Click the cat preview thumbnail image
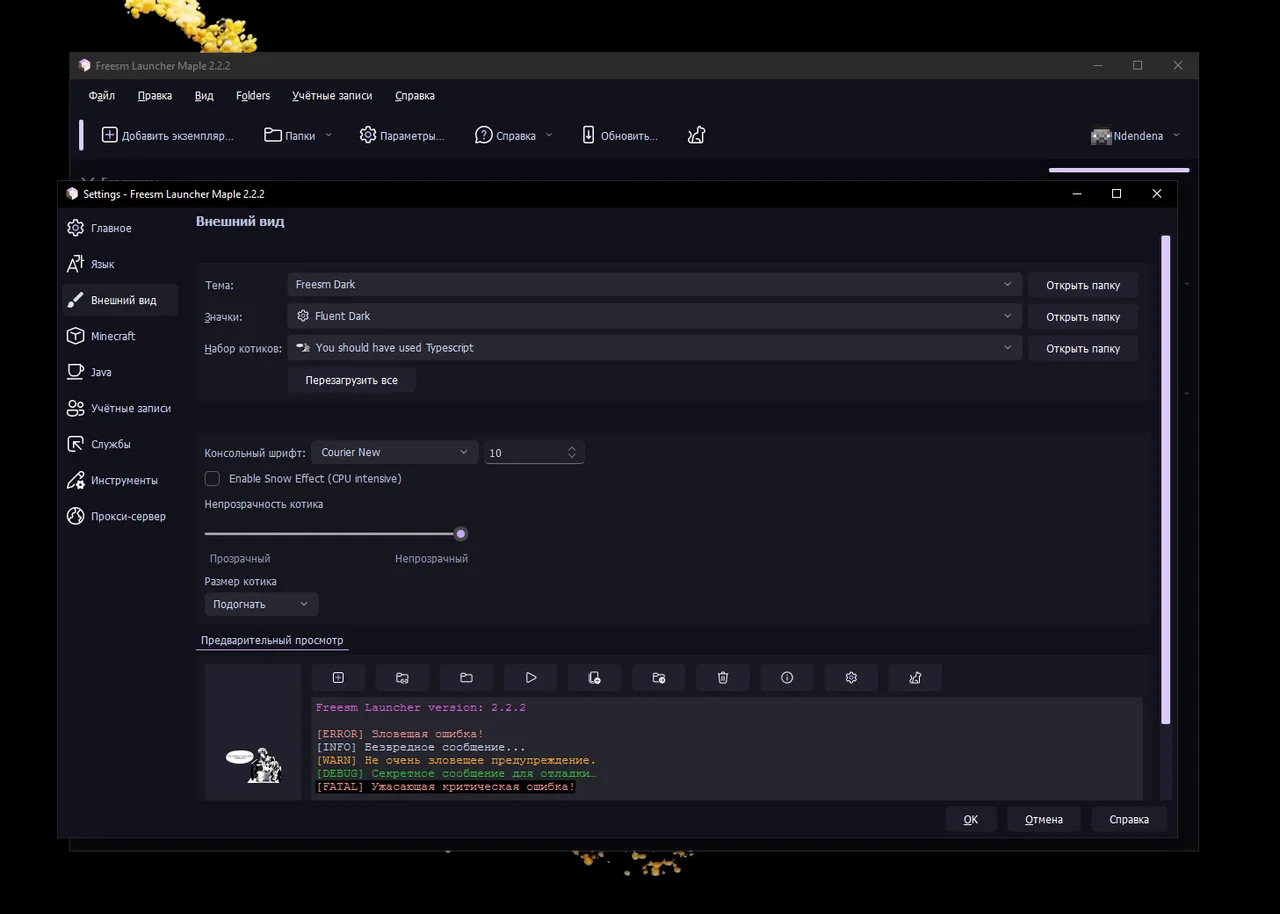Viewport: 1280px width, 914px height. pos(253,732)
